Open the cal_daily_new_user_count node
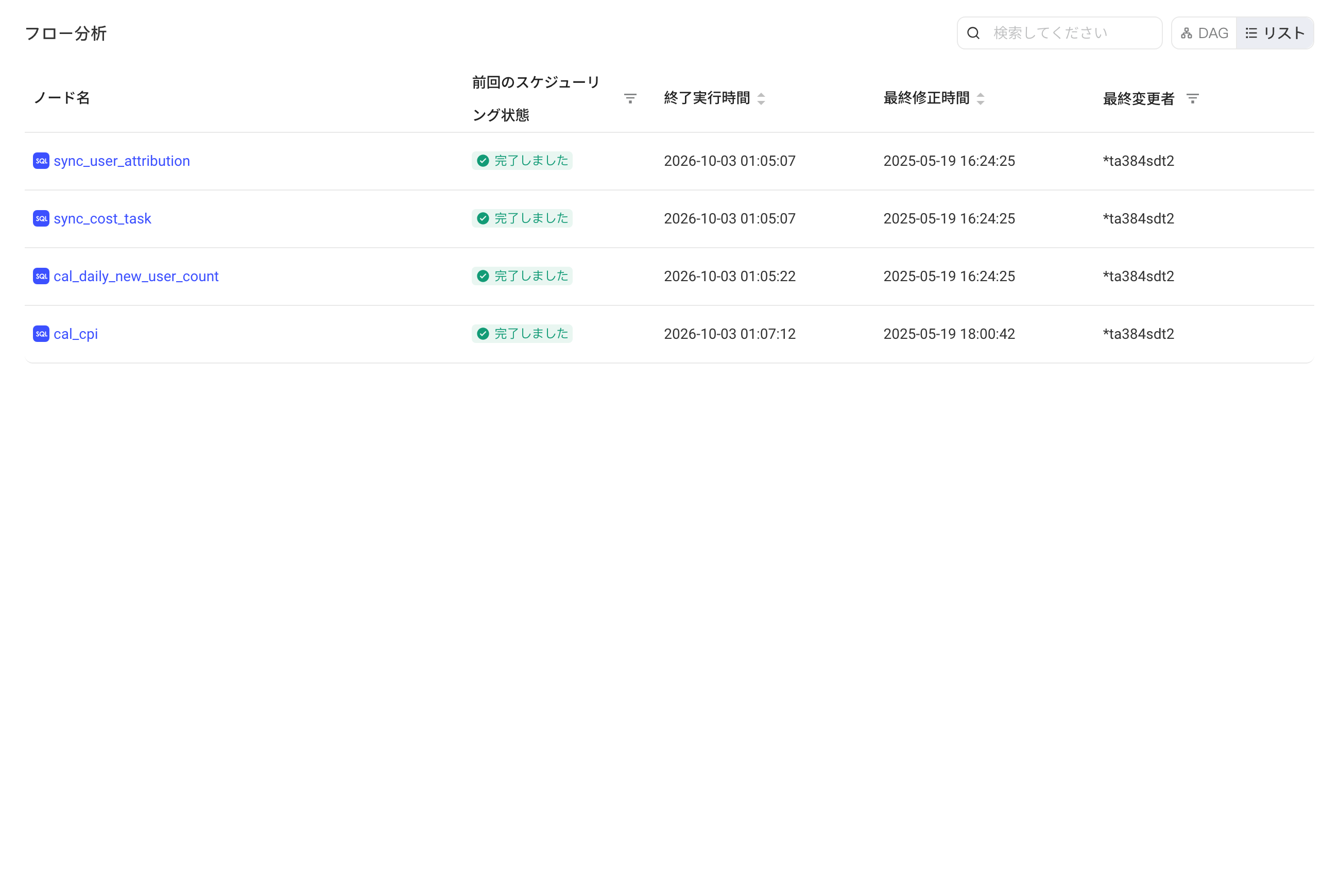Viewport: 1339px width, 896px height. (x=136, y=276)
